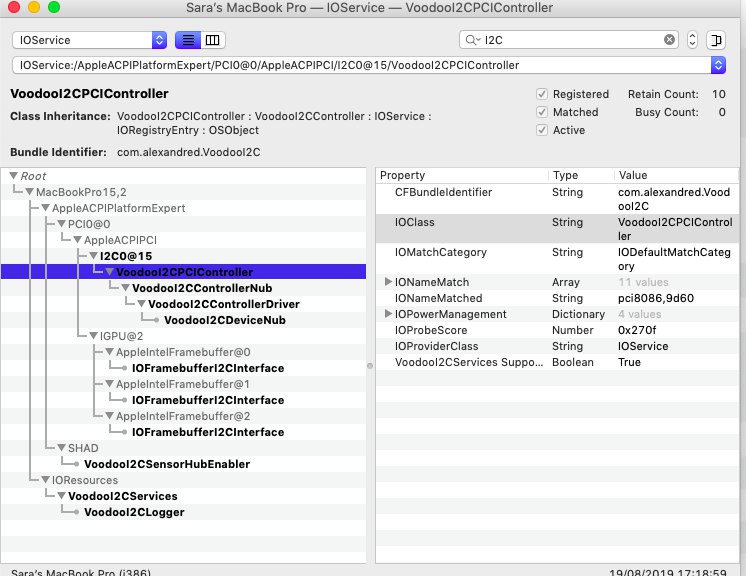Collapse the AppleACPIPlatformExpert node
The width and height of the screenshot is (746, 576).
(46, 208)
